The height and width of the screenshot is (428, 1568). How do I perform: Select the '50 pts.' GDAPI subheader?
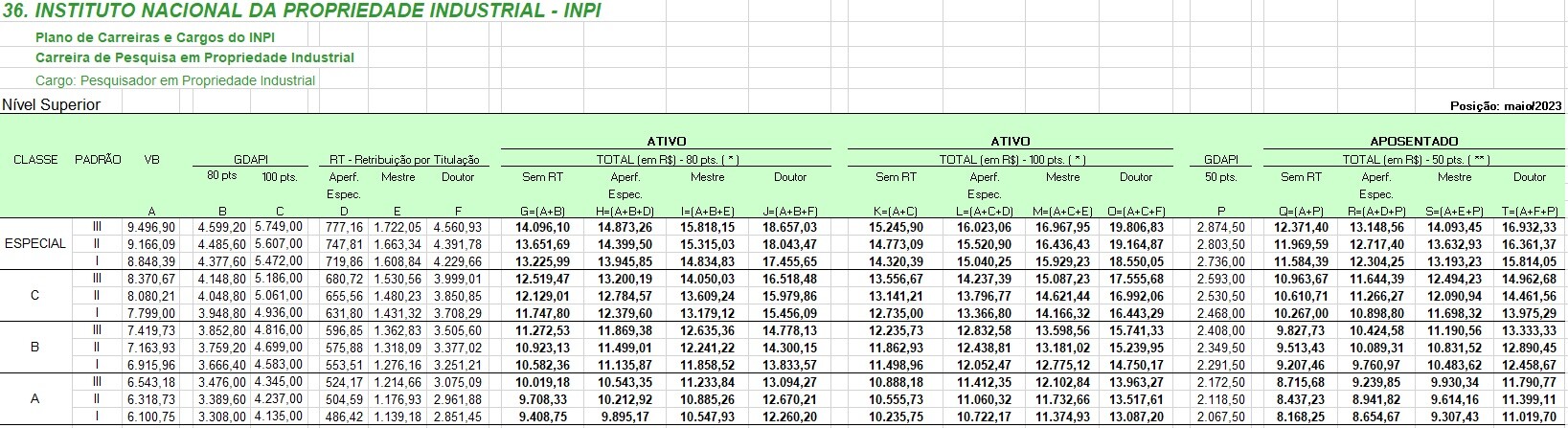click(x=1221, y=177)
